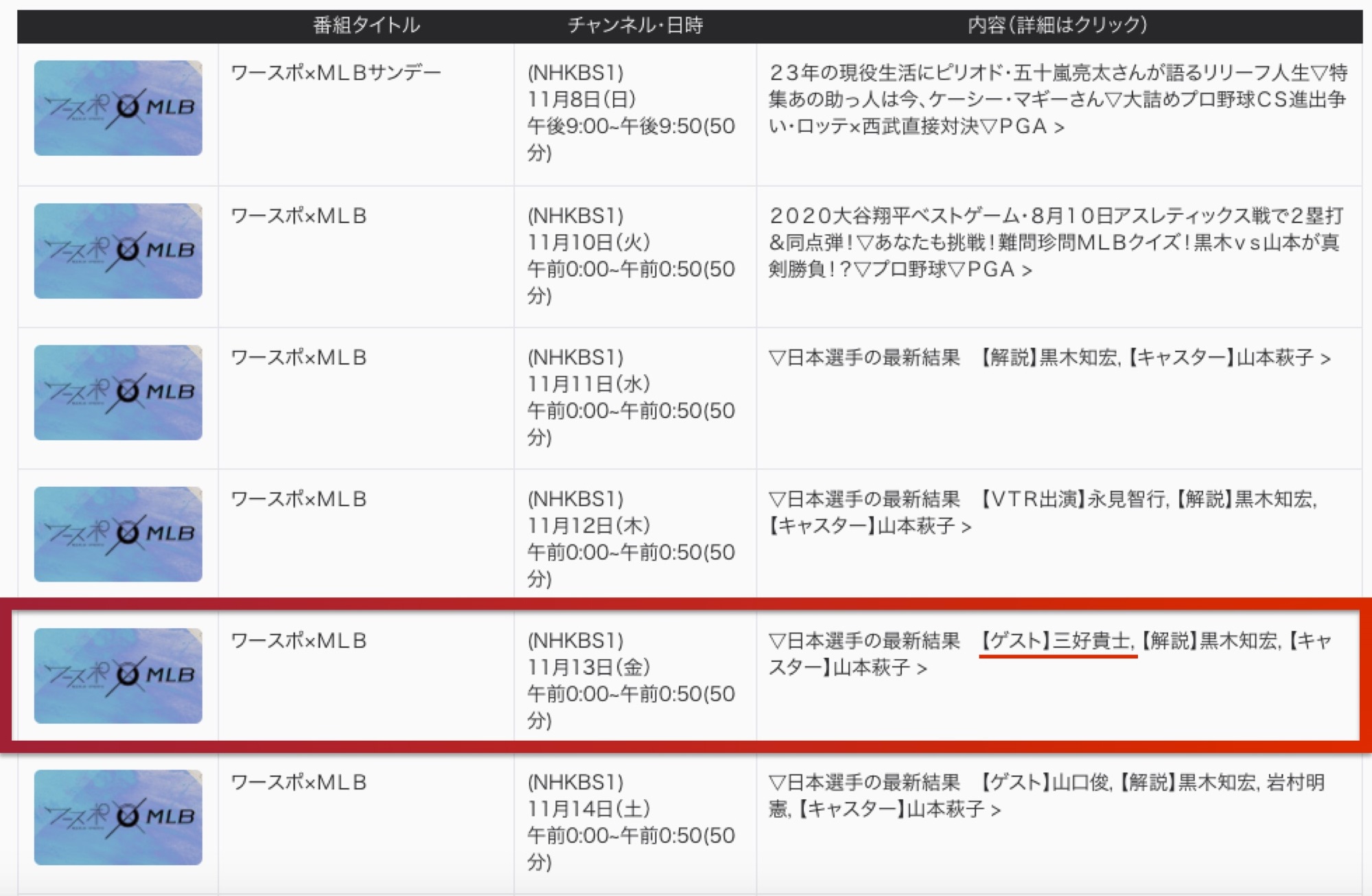Click ワースポ×MLBサンデー title text

click(x=336, y=73)
